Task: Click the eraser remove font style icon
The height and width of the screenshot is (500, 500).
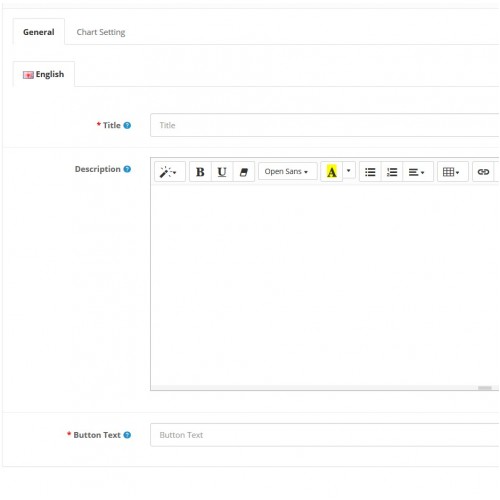Action: [244, 172]
